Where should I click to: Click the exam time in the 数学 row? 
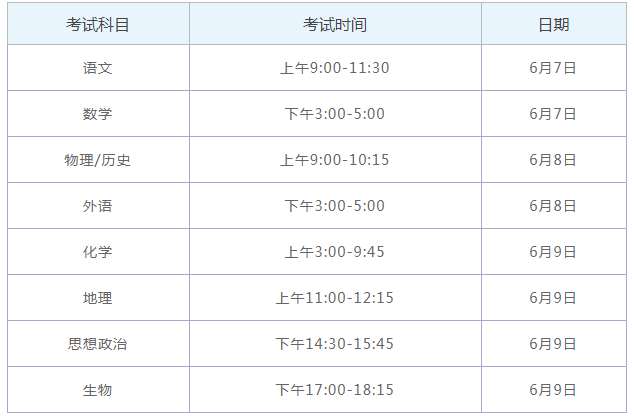[x=334, y=114]
